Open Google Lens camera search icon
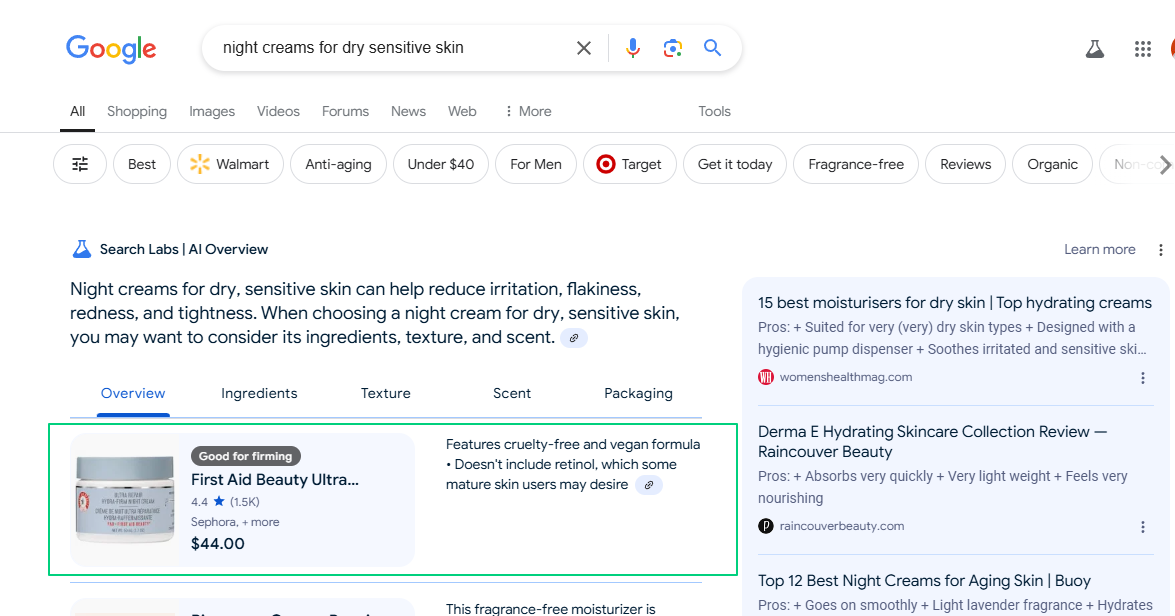Screen dimensions: 1175x616 (x=673, y=48)
